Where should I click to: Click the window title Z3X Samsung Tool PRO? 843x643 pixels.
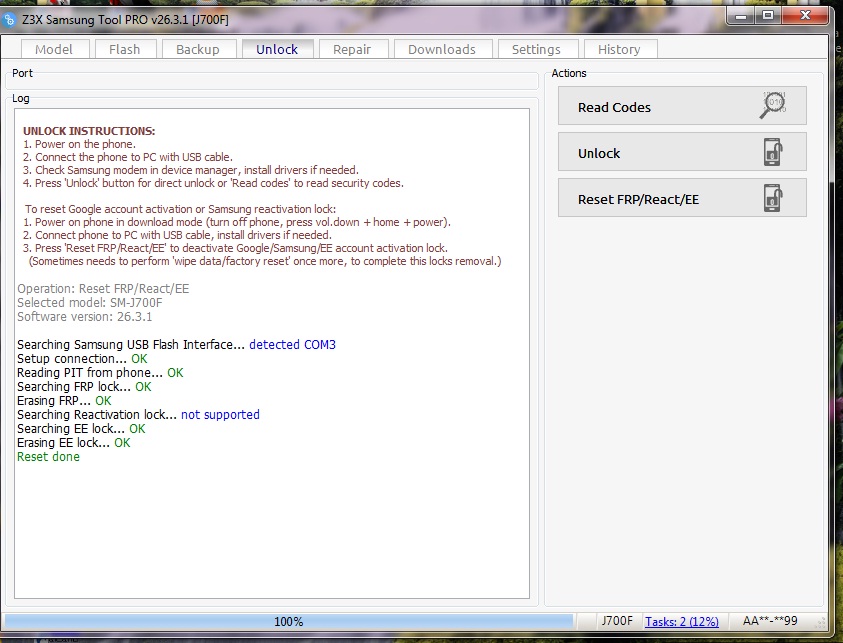[125, 20]
